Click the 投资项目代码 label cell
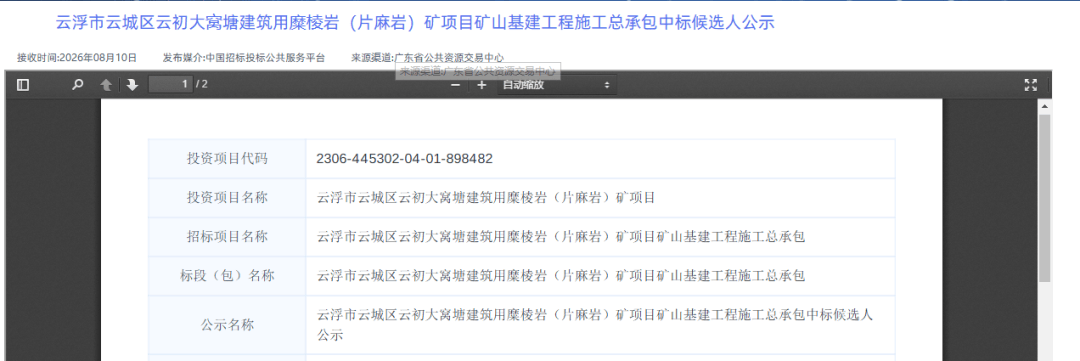Image resolution: width=1080 pixels, height=361 pixels. click(x=227, y=158)
